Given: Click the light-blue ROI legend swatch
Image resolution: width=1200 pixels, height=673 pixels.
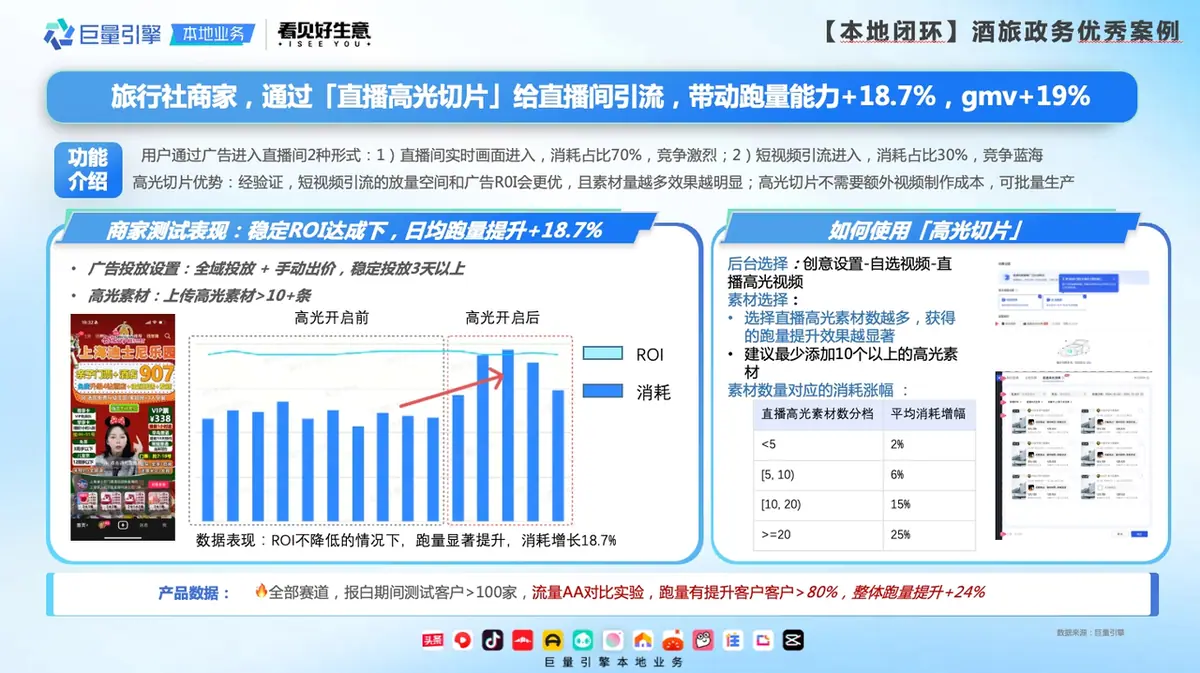Looking at the screenshot, I should (x=603, y=354).
